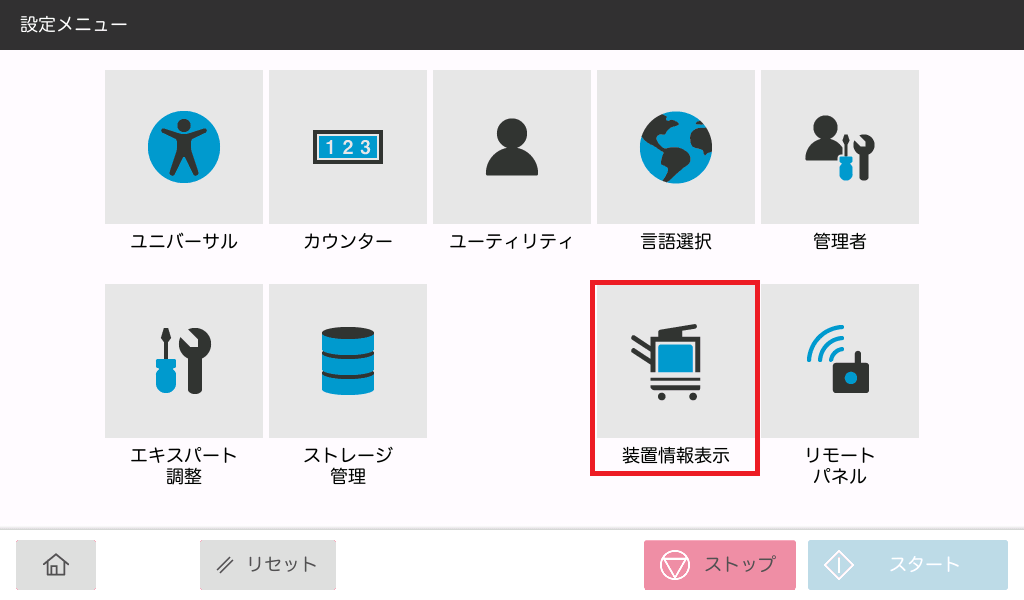Select the 言語選択 text label
1024x600 pixels.
pos(676,241)
